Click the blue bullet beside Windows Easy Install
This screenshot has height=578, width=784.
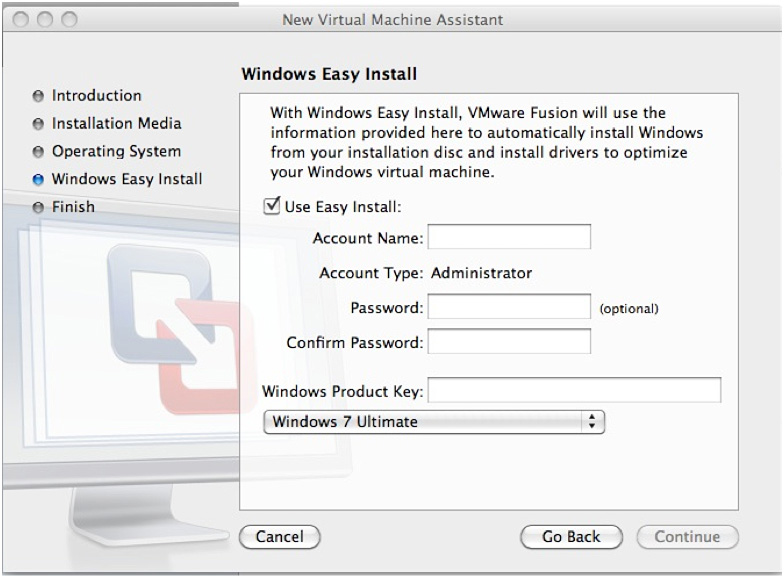click(38, 180)
